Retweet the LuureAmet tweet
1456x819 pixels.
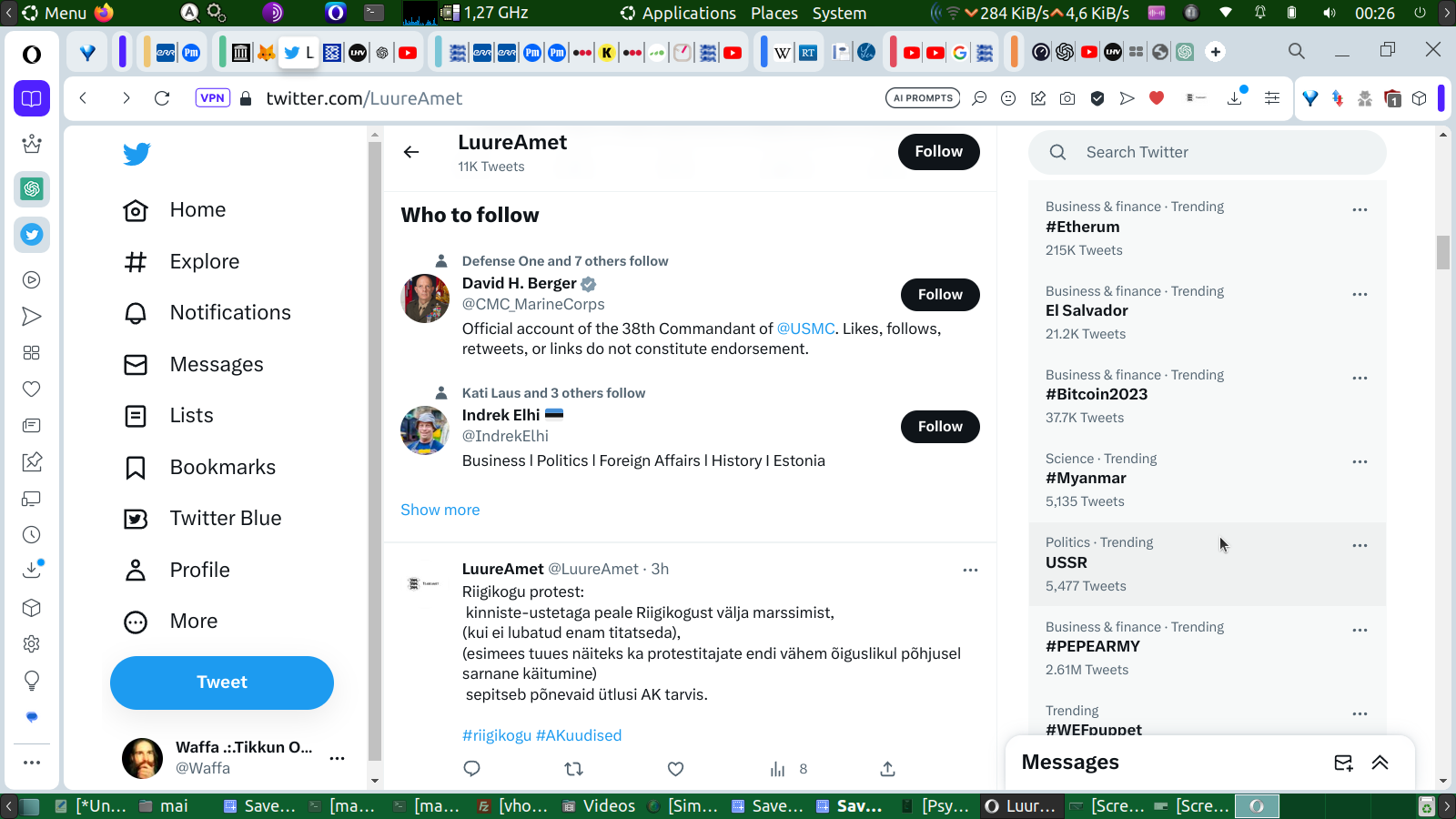573,769
